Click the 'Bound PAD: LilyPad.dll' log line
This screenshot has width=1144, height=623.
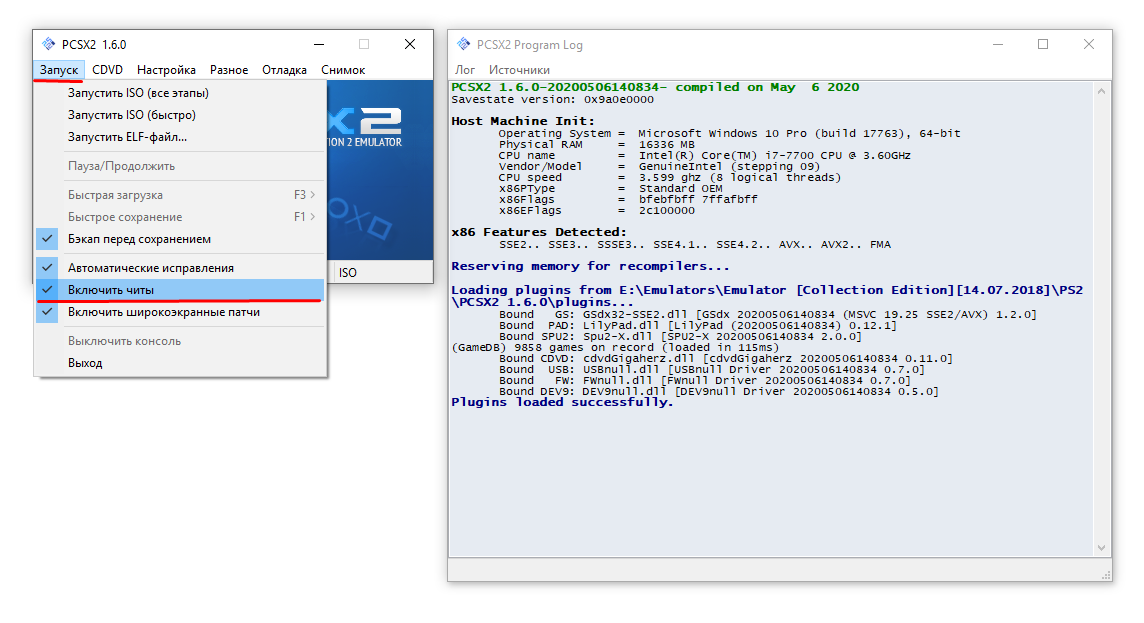click(697, 325)
